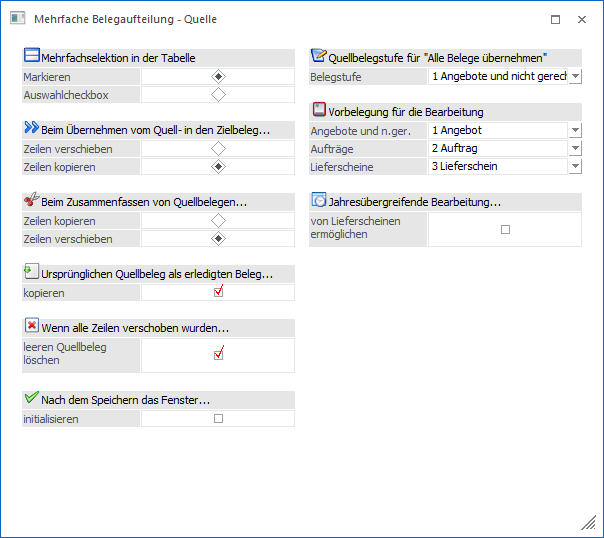Select Zeilen kopieren under Beim Zusammenfassen
Viewport: 604px width, 538px height.
(218, 220)
